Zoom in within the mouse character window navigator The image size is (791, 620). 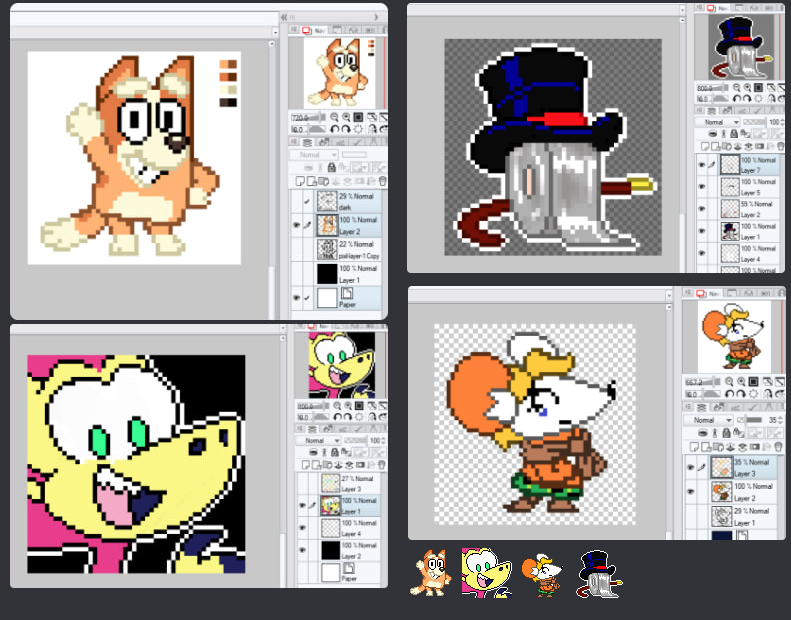tap(741, 382)
